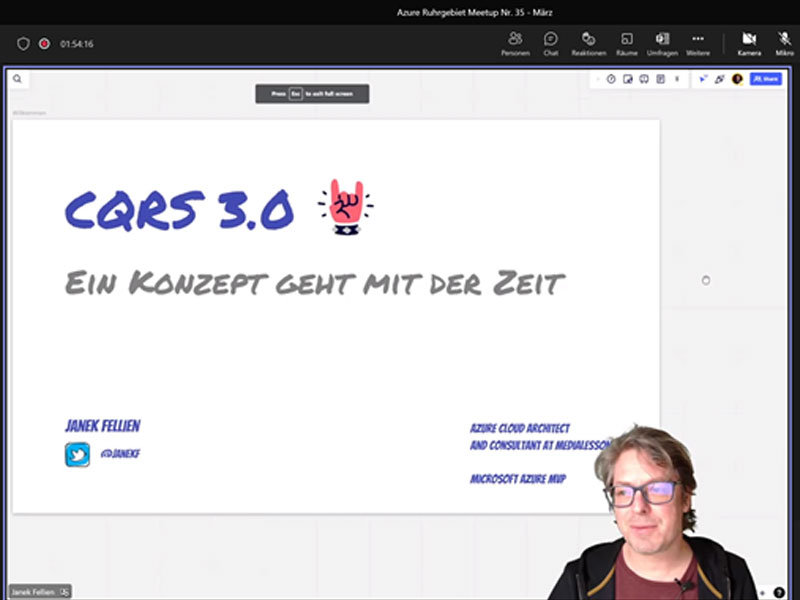This screenshot has height=600, width=800.
Task: Open the Miro timer tool
Action: (611, 79)
